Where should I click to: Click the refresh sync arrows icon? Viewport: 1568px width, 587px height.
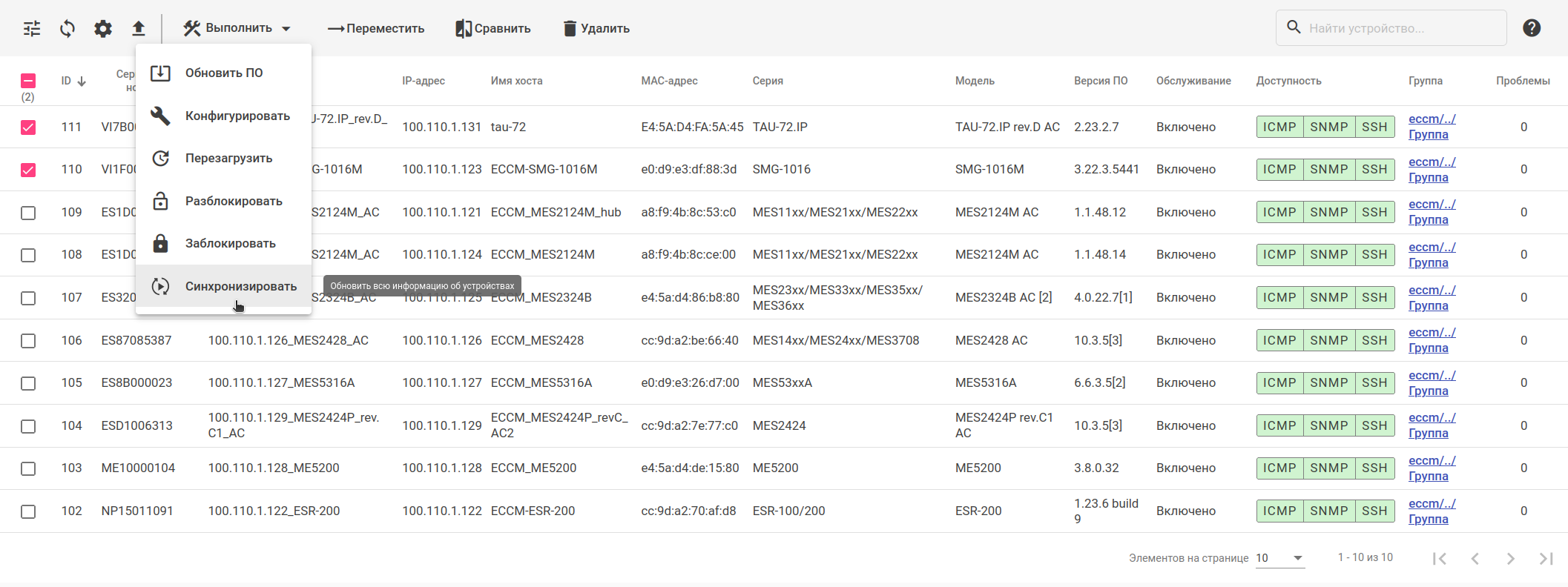pos(67,29)
